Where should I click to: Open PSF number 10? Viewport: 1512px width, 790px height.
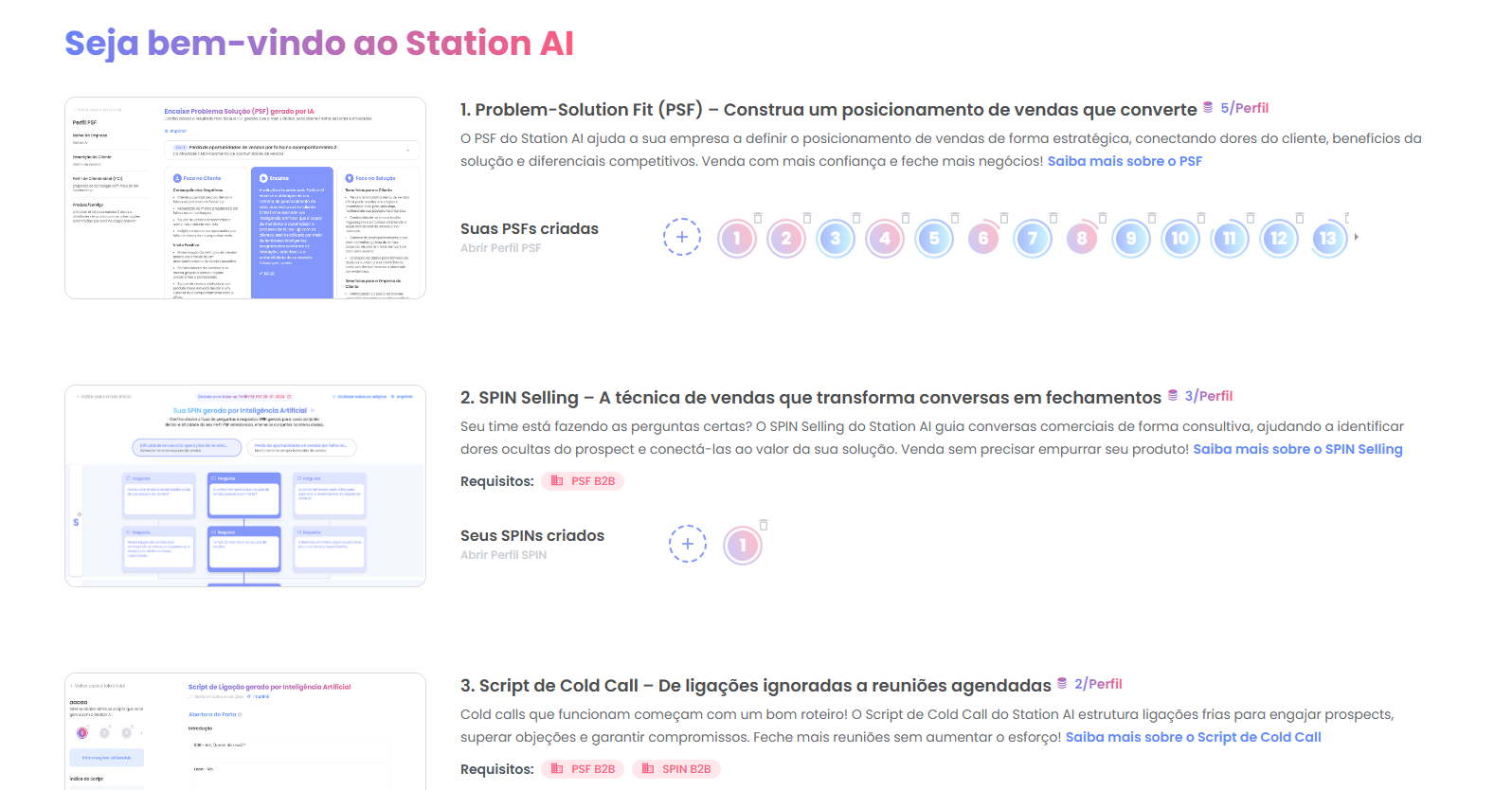click(1180, 239)
